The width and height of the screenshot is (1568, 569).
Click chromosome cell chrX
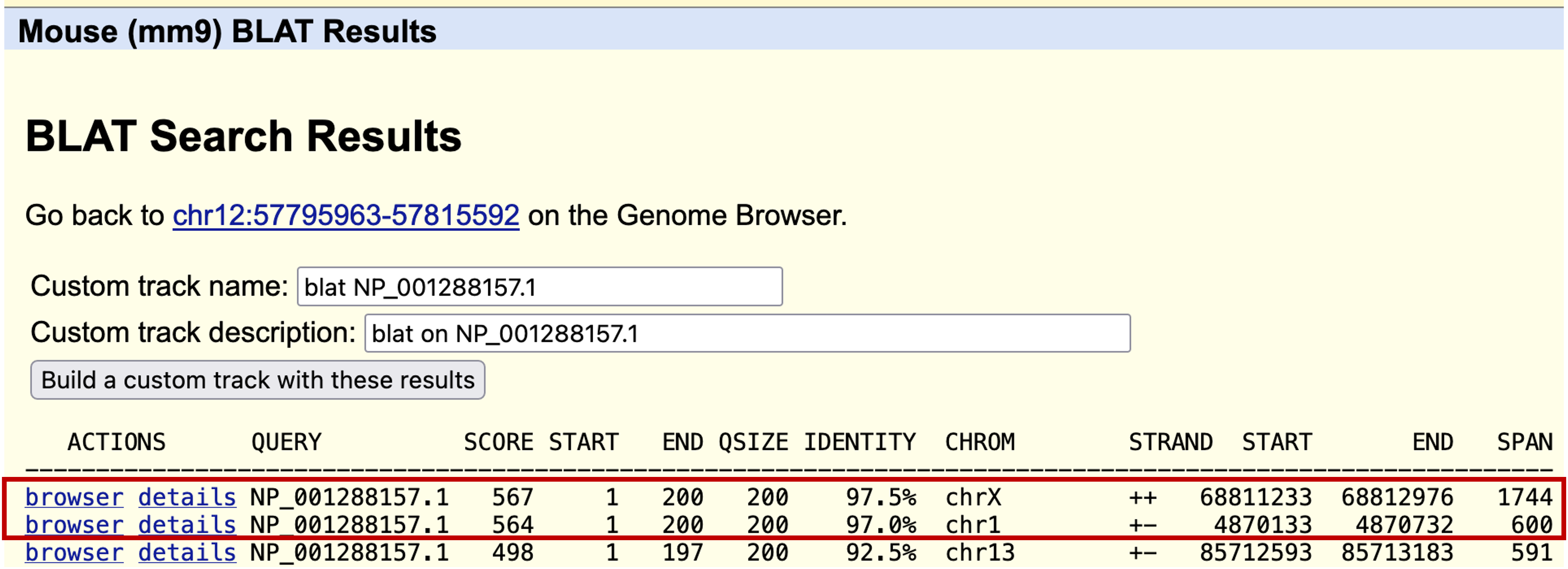(973, 497)
